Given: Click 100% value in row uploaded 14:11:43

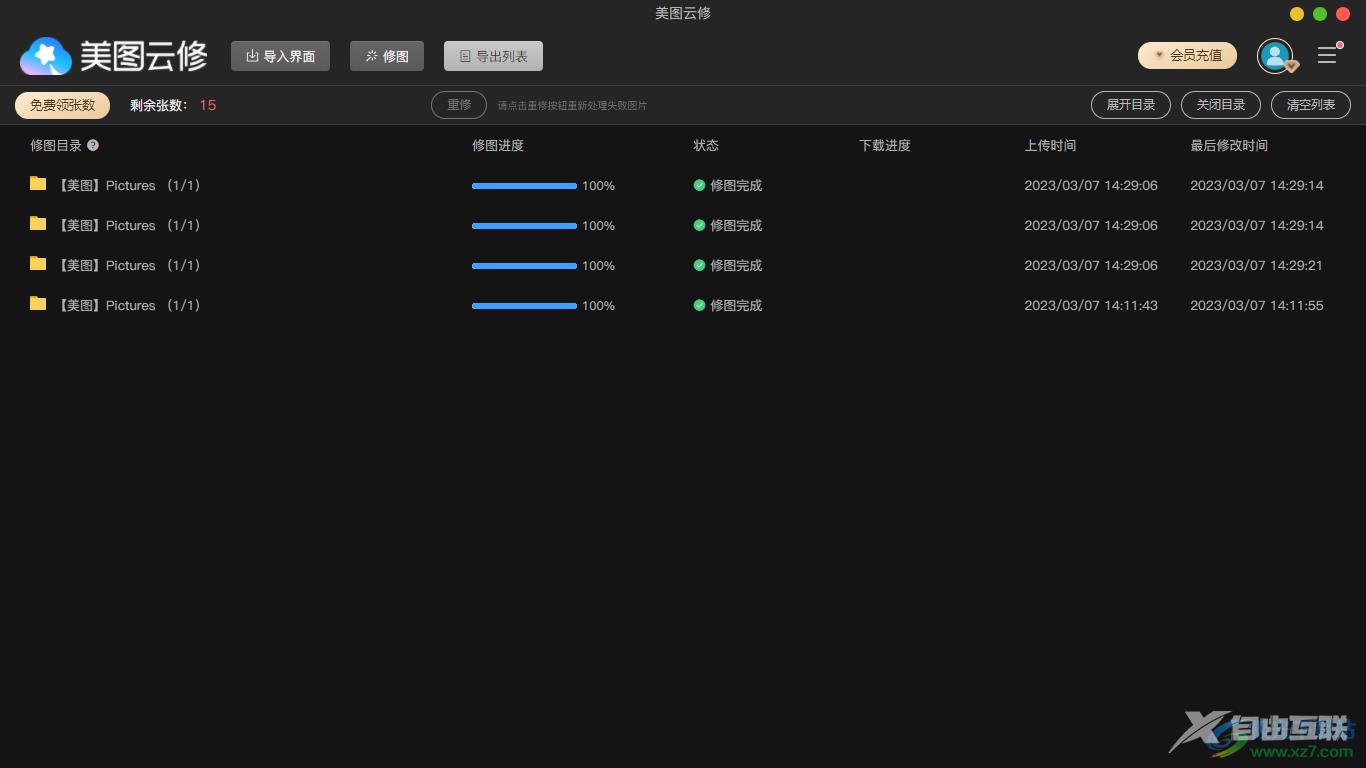Looking at the screenshot, I should 598,306.
